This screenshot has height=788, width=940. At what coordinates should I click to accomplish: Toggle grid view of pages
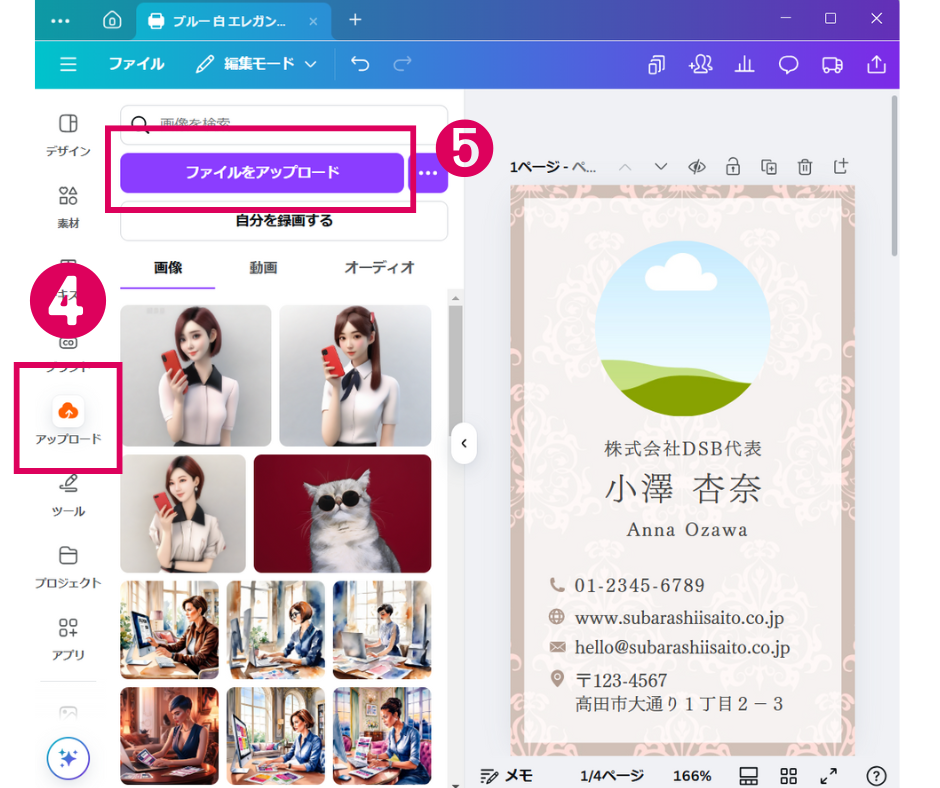click(x=788, y=776)
